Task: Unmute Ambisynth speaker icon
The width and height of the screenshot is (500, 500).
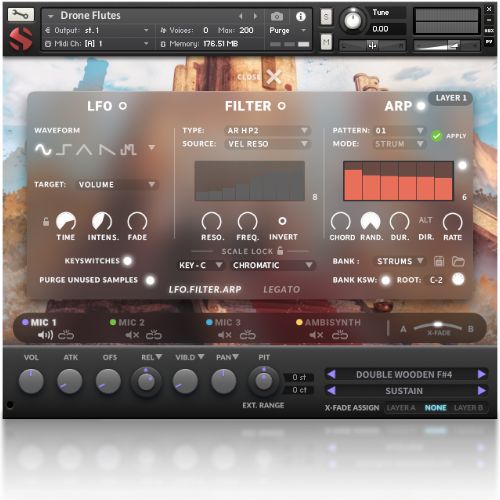Action: coord(316,335)
